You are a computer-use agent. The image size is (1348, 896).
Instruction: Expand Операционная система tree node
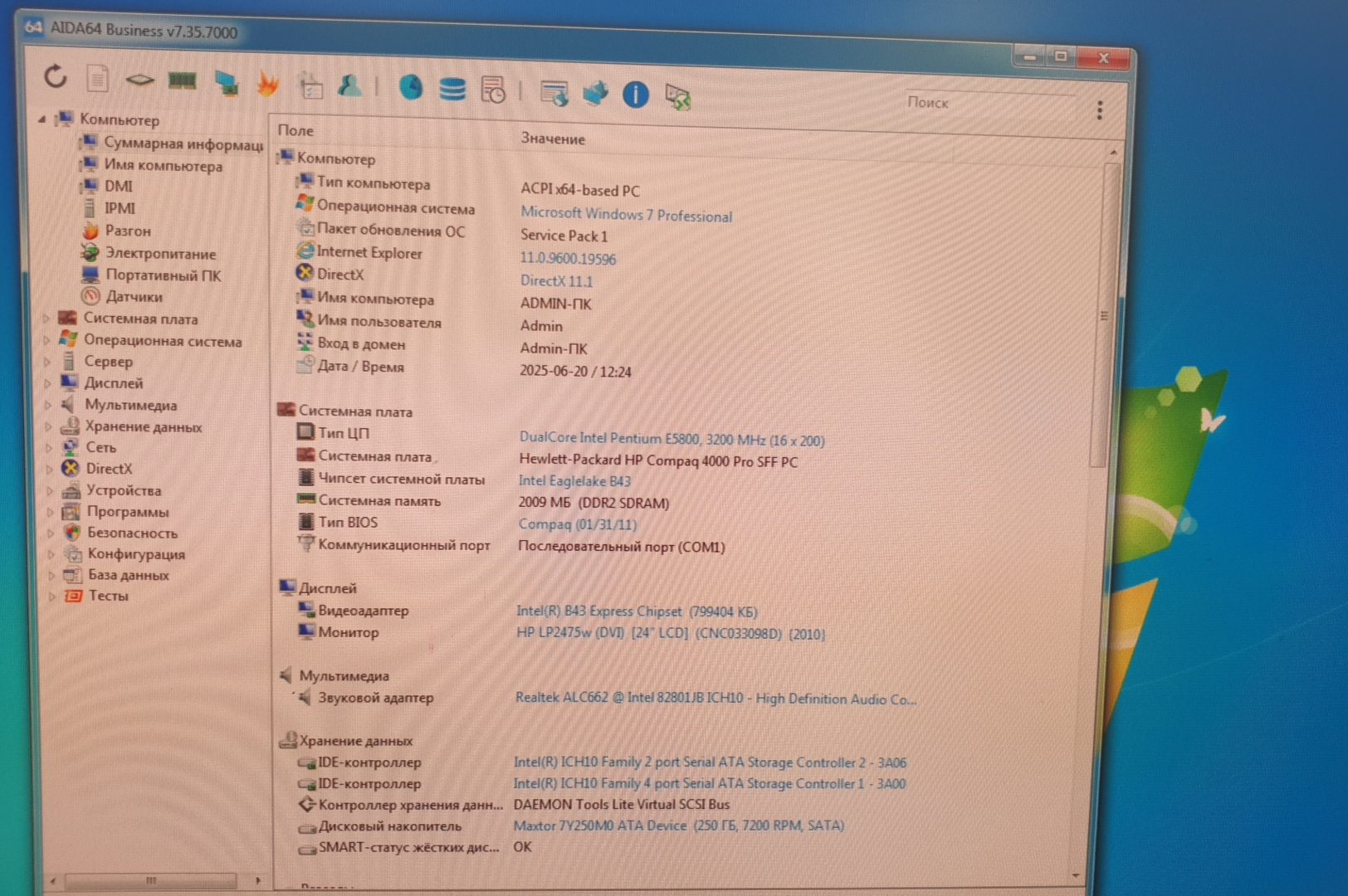[47, 340]
